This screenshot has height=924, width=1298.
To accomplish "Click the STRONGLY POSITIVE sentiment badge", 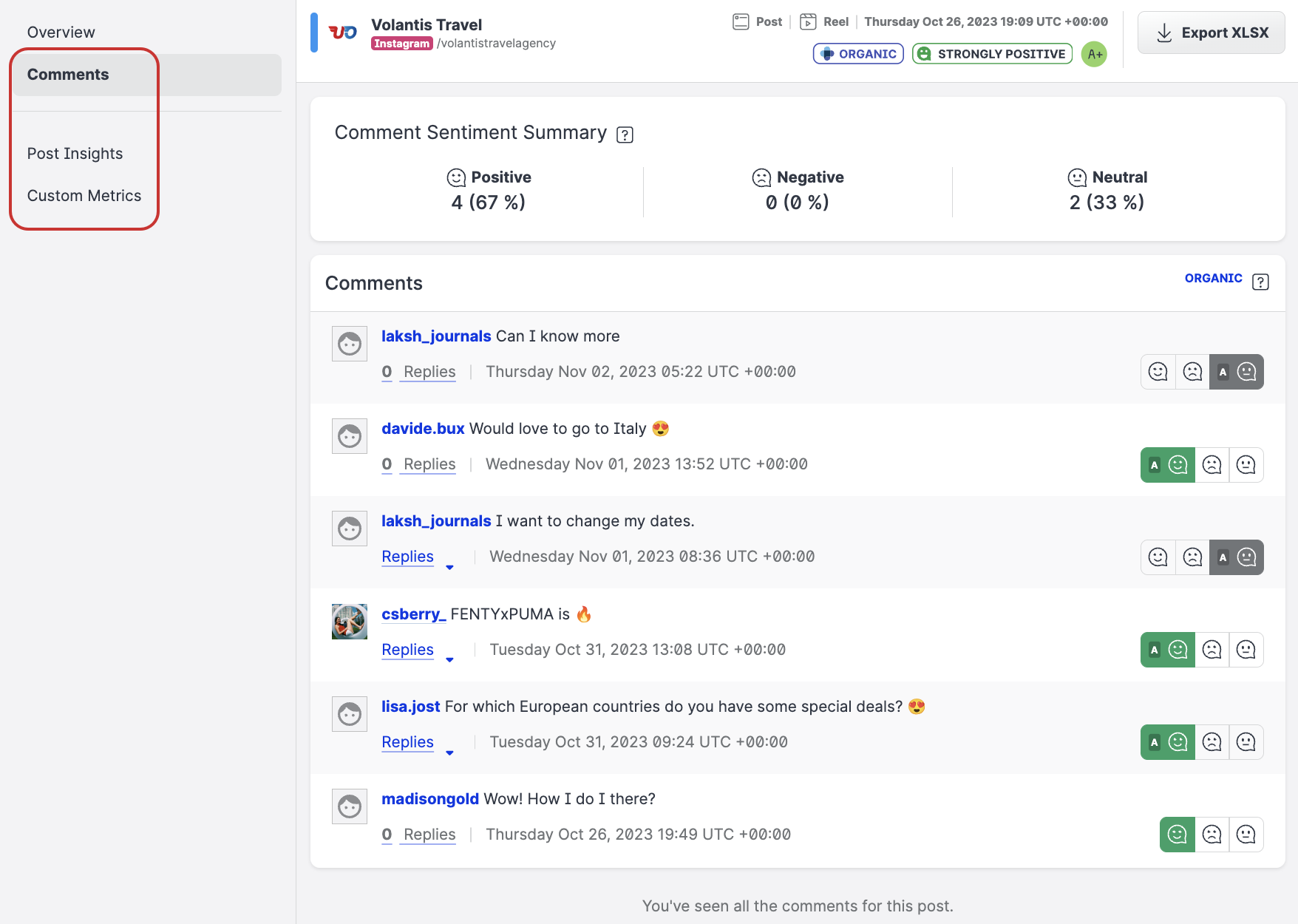I will [992, 54].
